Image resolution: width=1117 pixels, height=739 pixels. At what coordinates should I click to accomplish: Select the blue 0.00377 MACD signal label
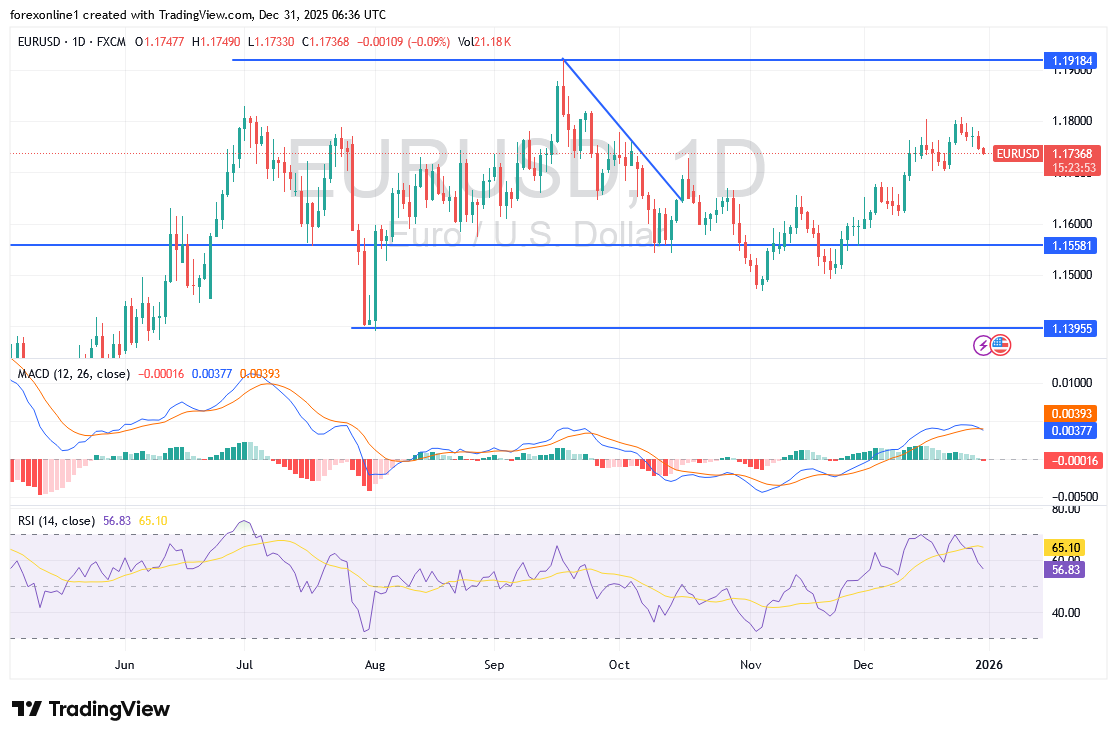coord(1068,428)
